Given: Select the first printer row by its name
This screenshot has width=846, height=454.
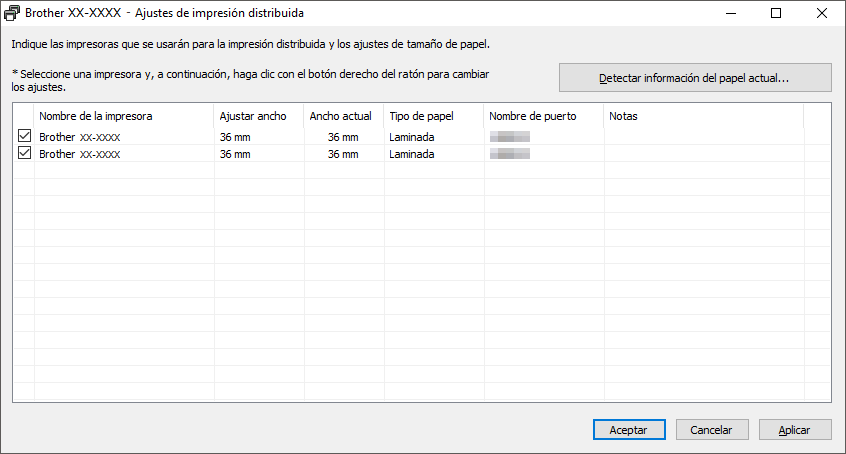Looking at the screenshot, I should [80, 137].
